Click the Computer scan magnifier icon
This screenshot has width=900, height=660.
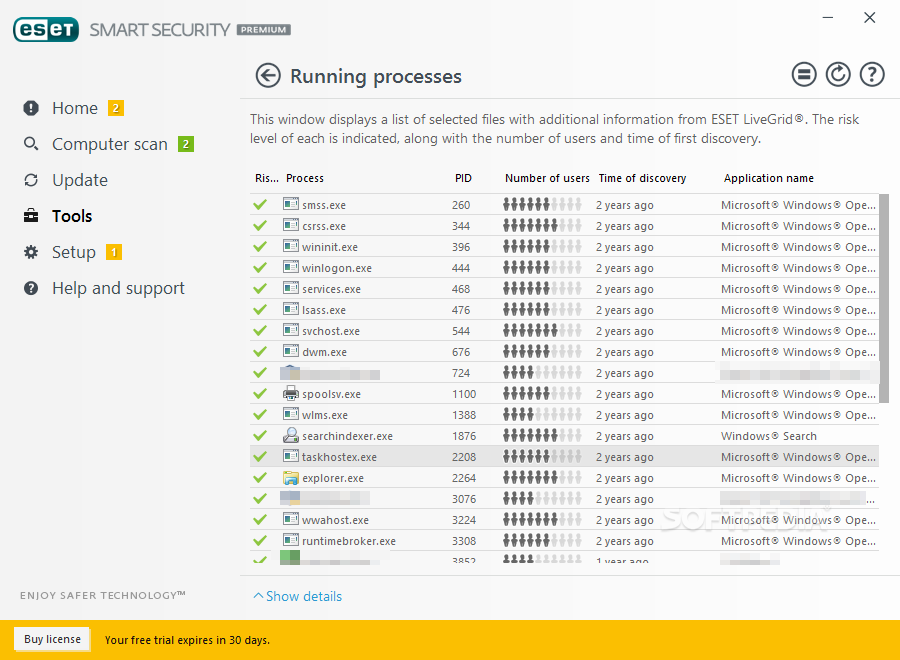point(31,143)
